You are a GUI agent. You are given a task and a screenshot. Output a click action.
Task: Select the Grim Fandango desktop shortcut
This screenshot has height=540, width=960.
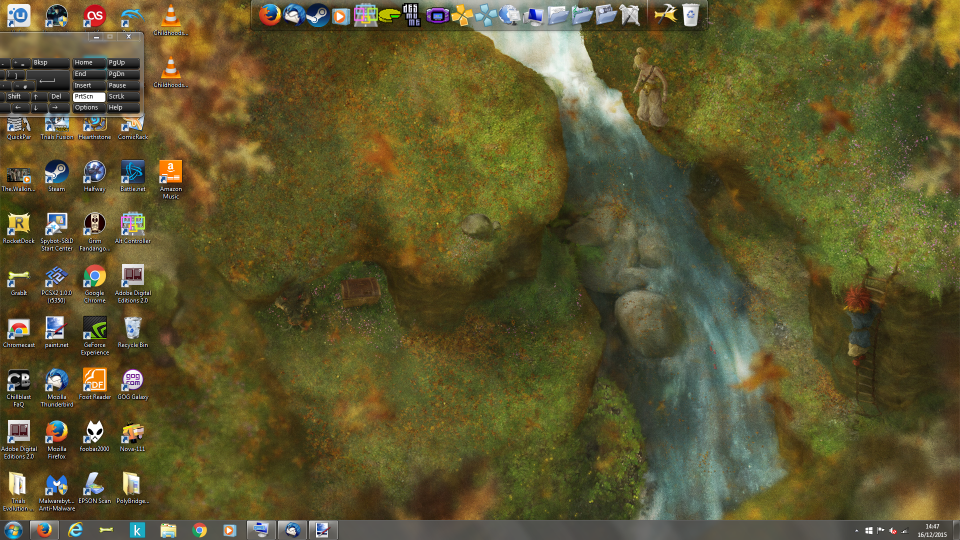click(94, 231)
